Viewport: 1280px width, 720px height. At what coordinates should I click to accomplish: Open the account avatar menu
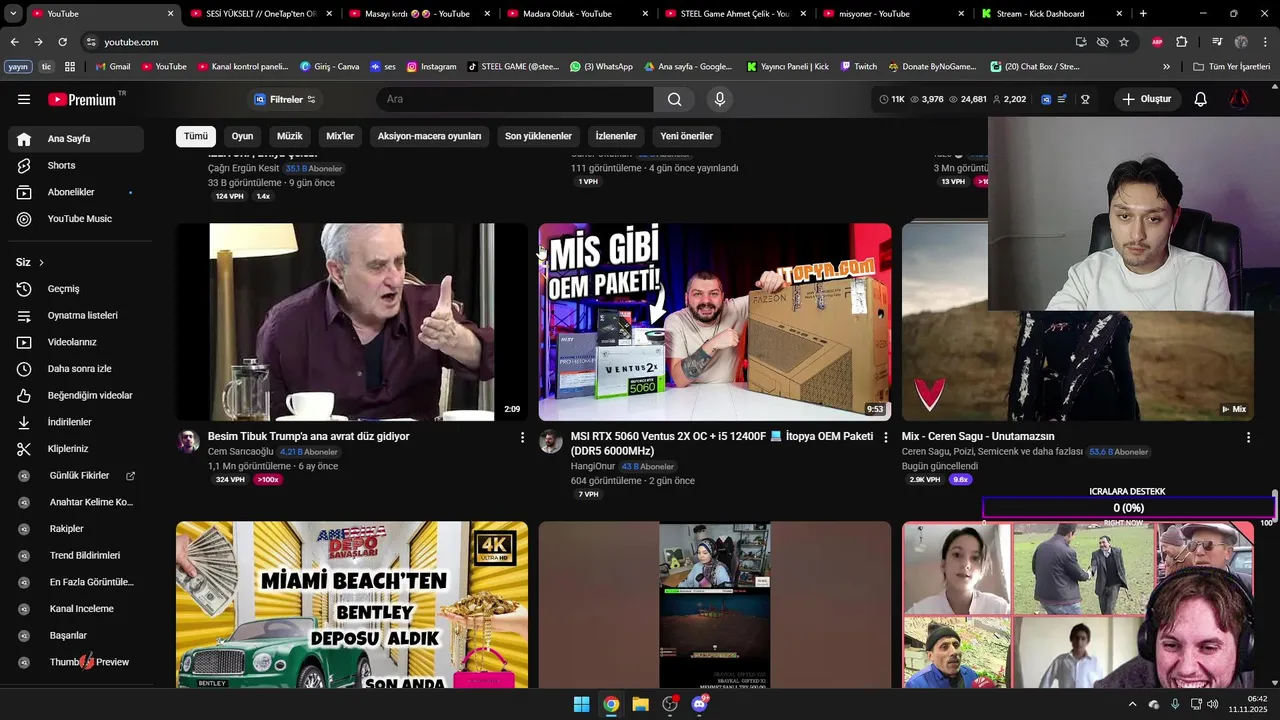click(1239, 99)
